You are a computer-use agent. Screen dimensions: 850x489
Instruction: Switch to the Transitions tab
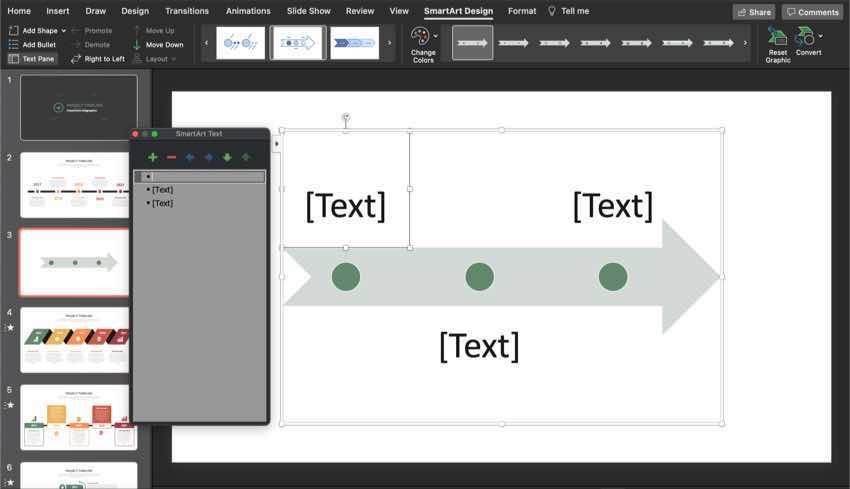(x=187, y=11)
